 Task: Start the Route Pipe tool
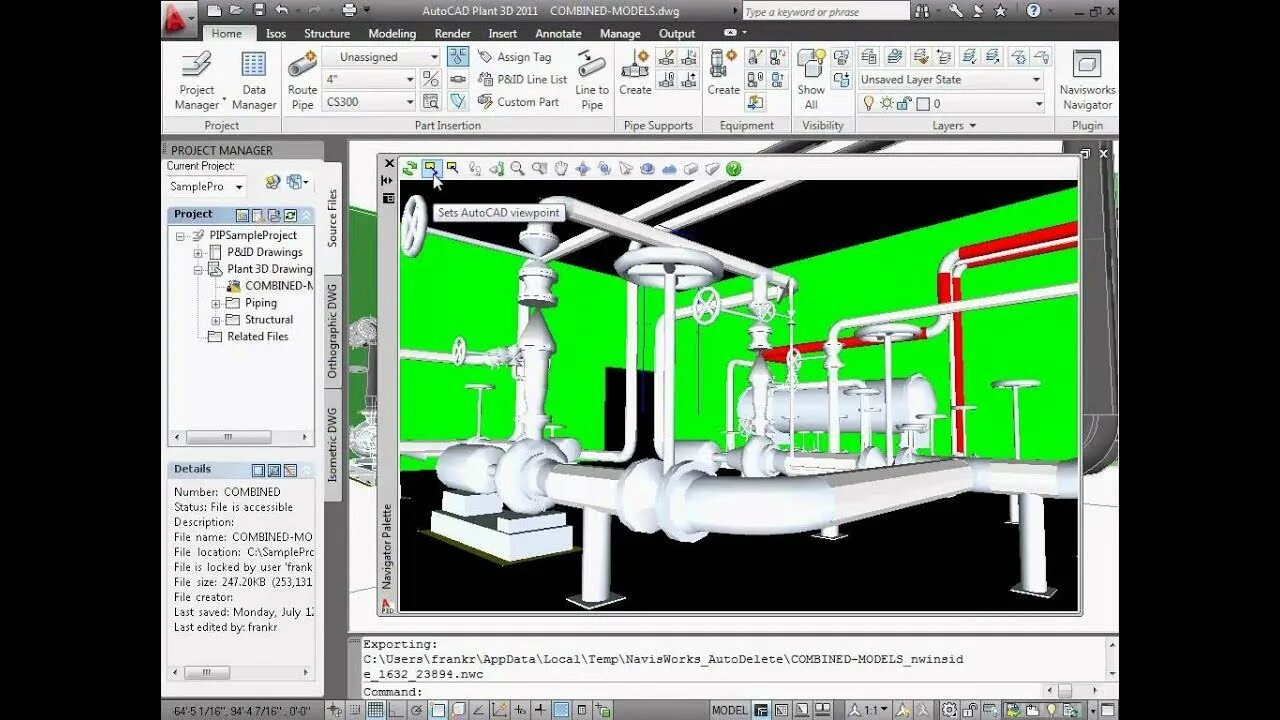(x=302, y=80)
